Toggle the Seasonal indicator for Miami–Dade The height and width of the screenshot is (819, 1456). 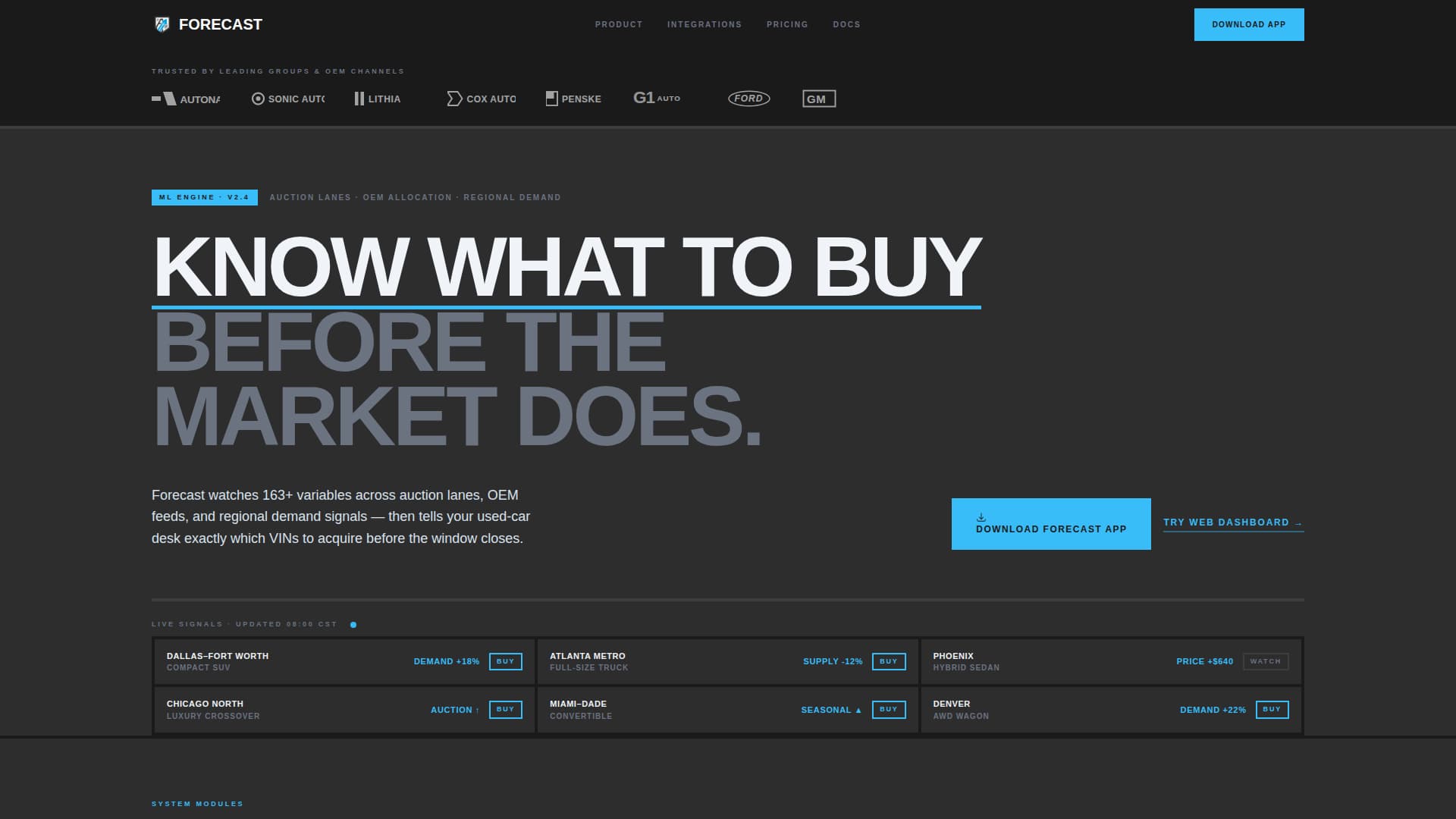click(858, 710)
